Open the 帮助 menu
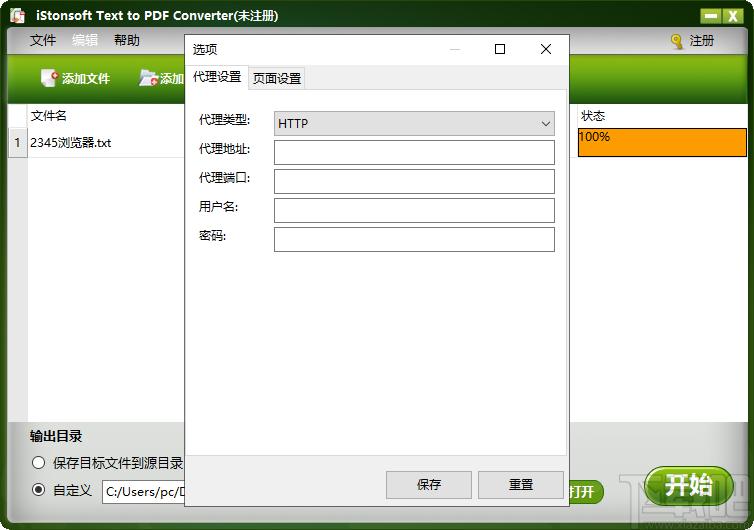 coord(127,40)
